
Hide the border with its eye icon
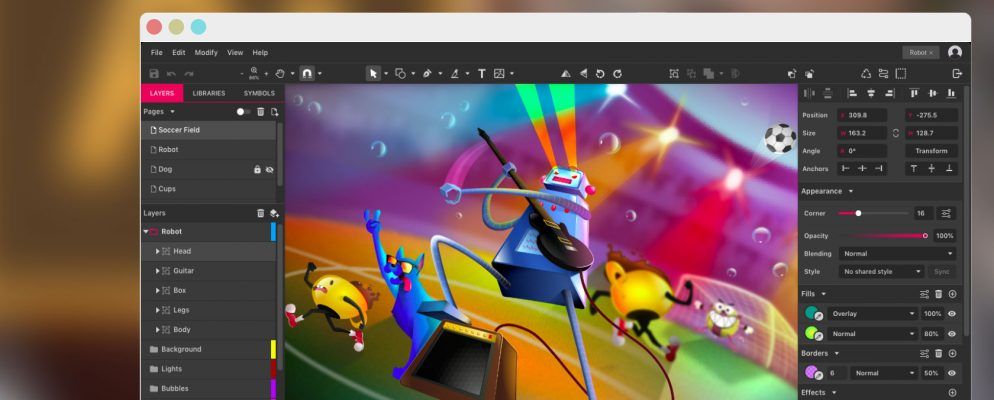pyautogui.click(x=952, y=373)
